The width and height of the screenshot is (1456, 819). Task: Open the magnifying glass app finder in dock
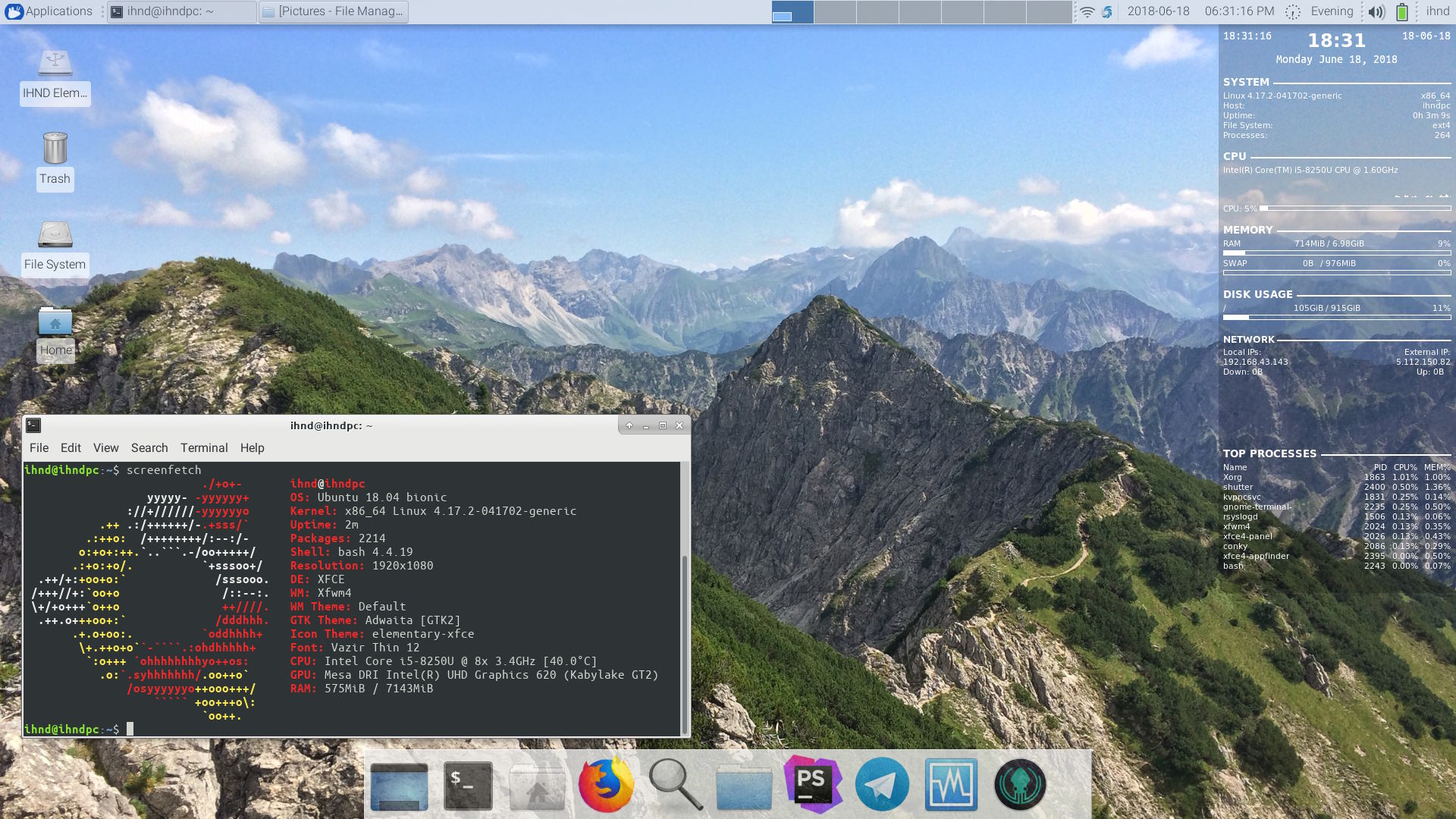click(675, 784)
